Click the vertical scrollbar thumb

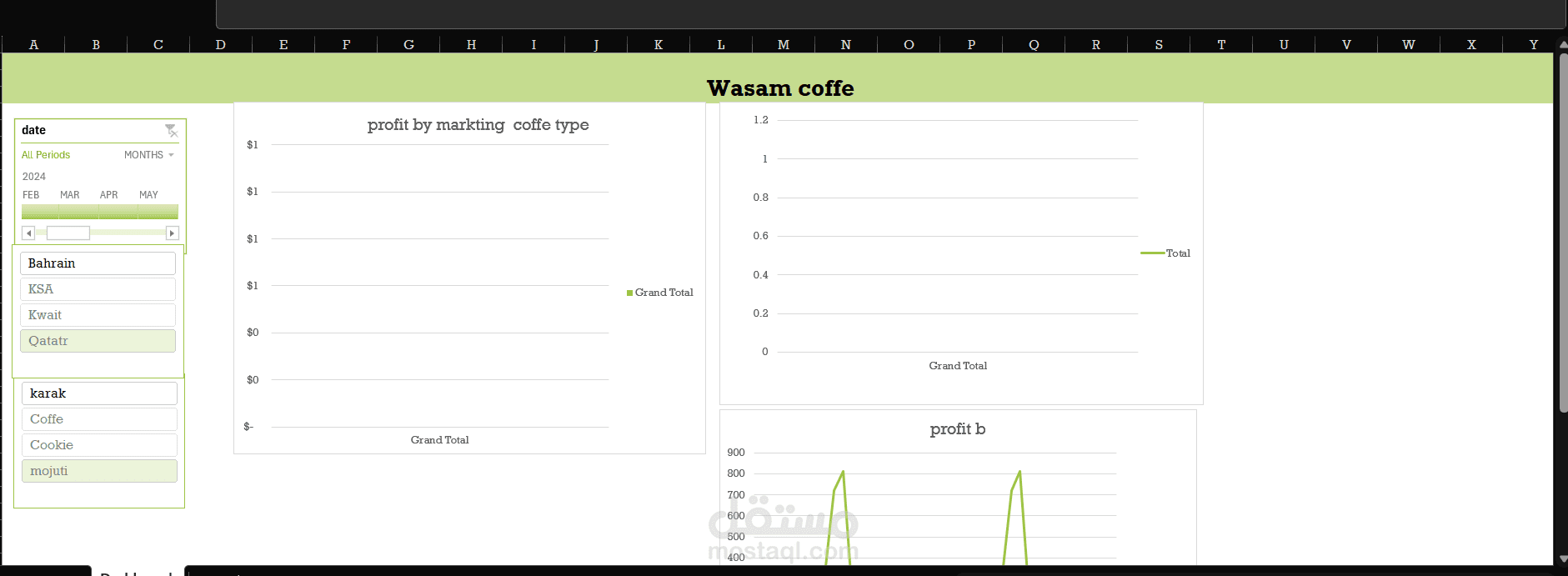[x=1563, y=233]
